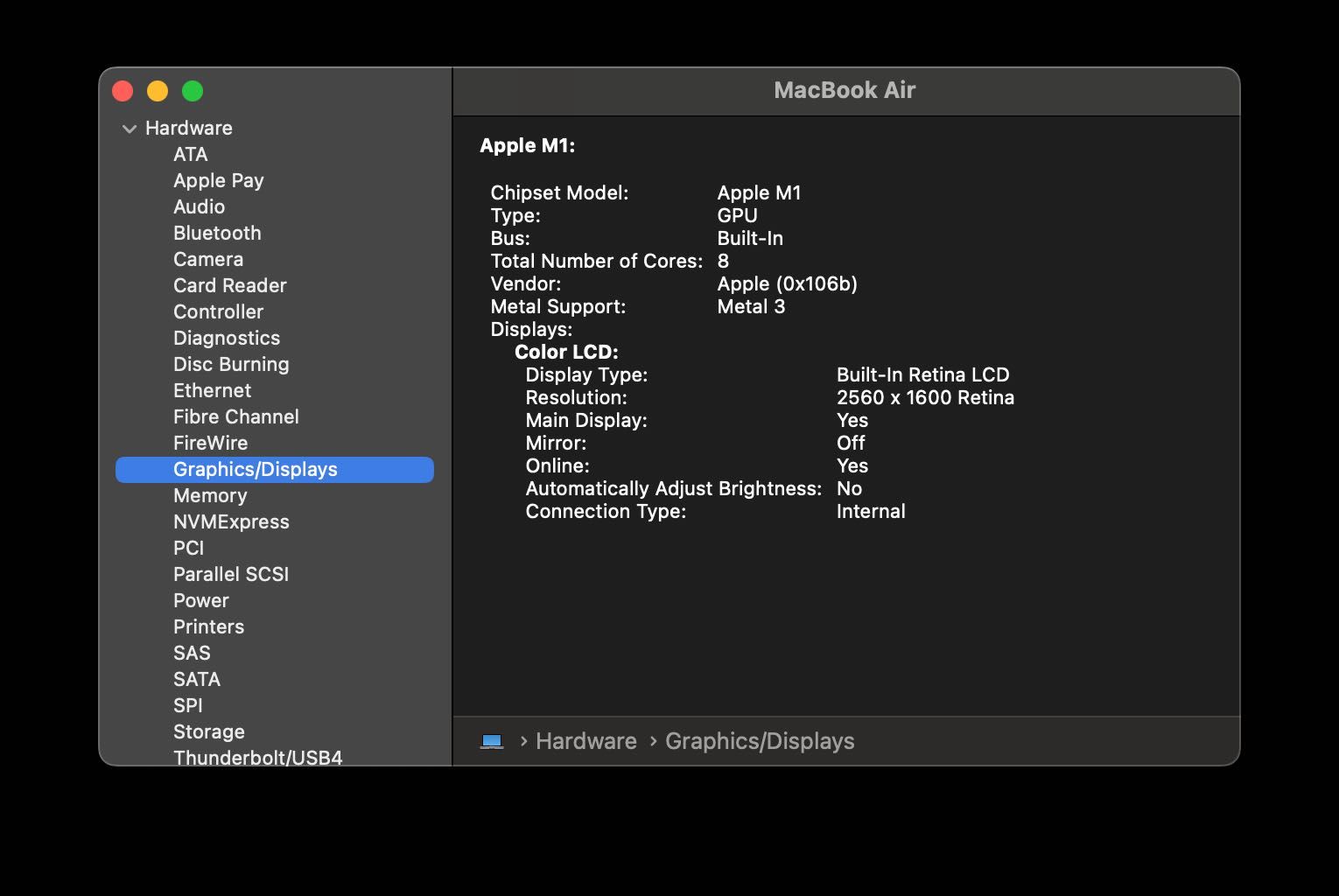The height and width of the screenshot is (896, 1339).
Task: Click the Metal 3 value
Action: [751, 306]
